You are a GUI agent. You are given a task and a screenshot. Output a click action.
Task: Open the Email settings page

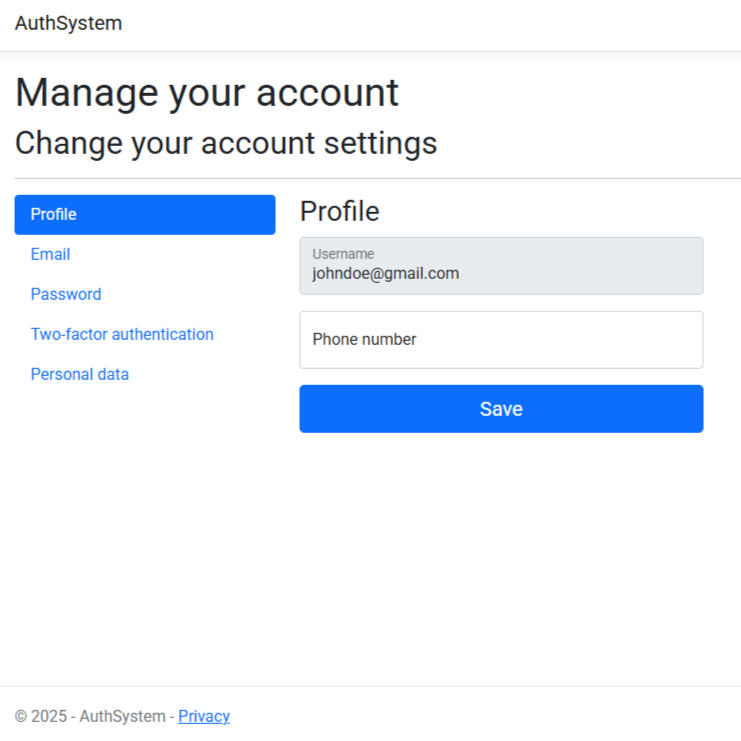point(50,255)
